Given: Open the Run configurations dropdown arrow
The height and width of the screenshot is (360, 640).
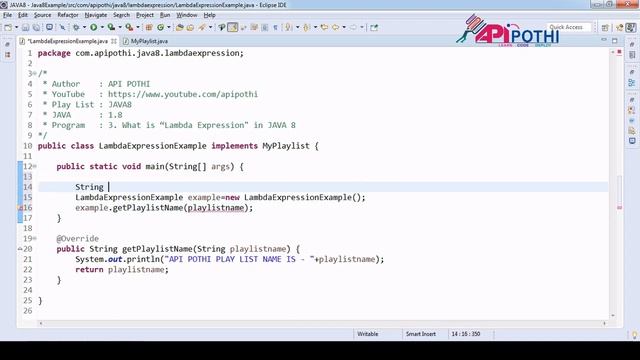Looking at the screenshot, I should [102, 27].
